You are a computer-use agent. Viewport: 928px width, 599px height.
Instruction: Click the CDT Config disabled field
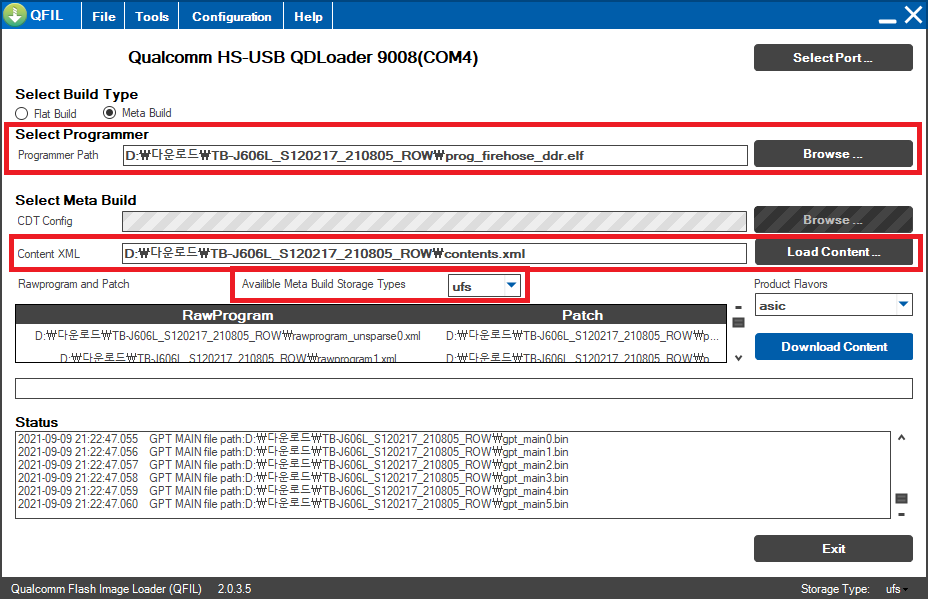point(434,221)
